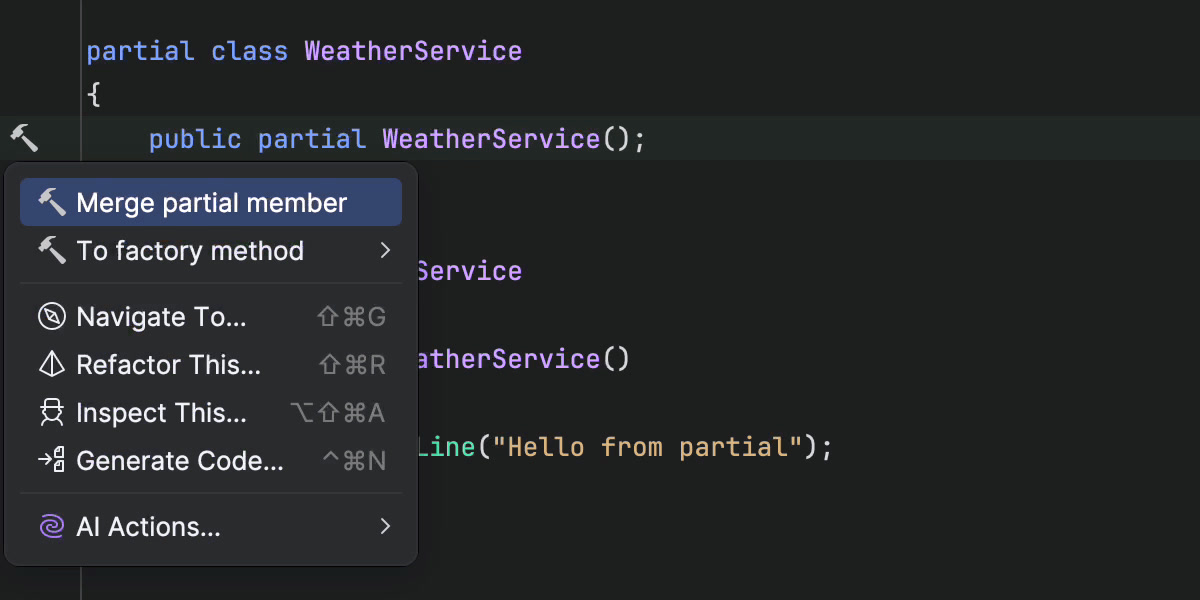Click the partial keyword on line one
Viewport: 1200px width, 600px height.
coord(140,51)
